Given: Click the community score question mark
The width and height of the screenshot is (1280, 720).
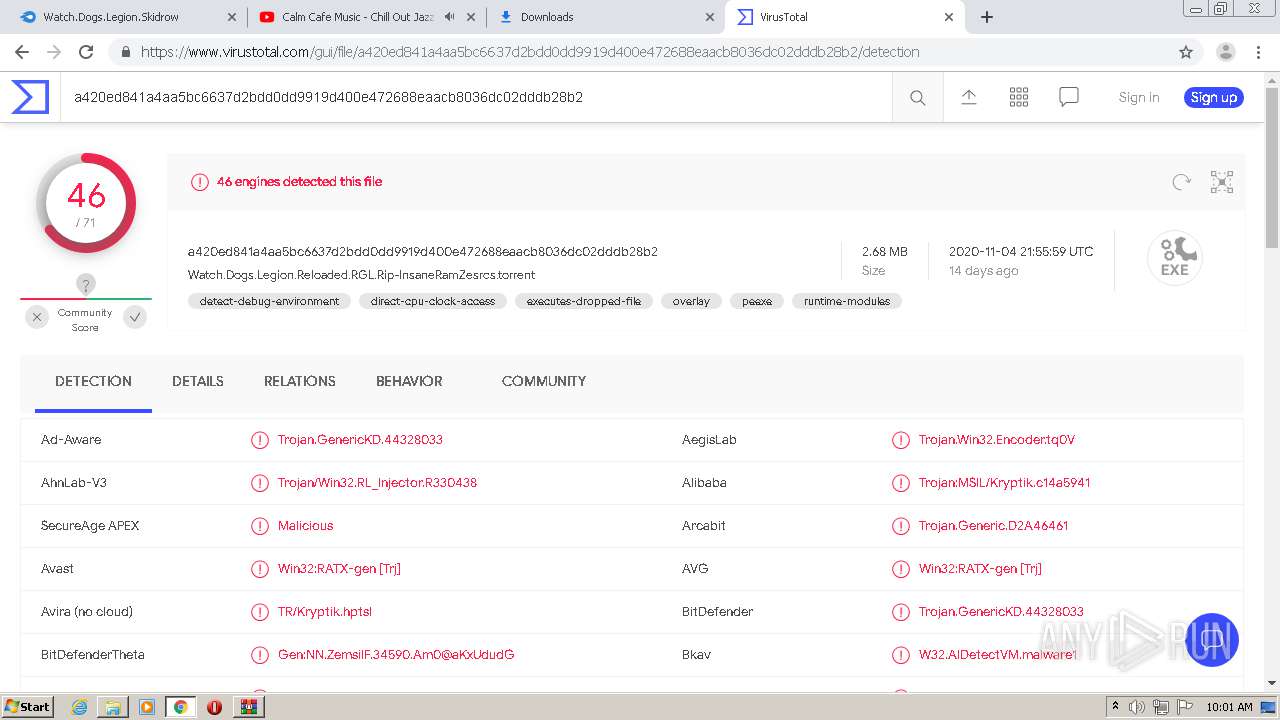Looking at the screenshot, I should click(x=86, y=285).
